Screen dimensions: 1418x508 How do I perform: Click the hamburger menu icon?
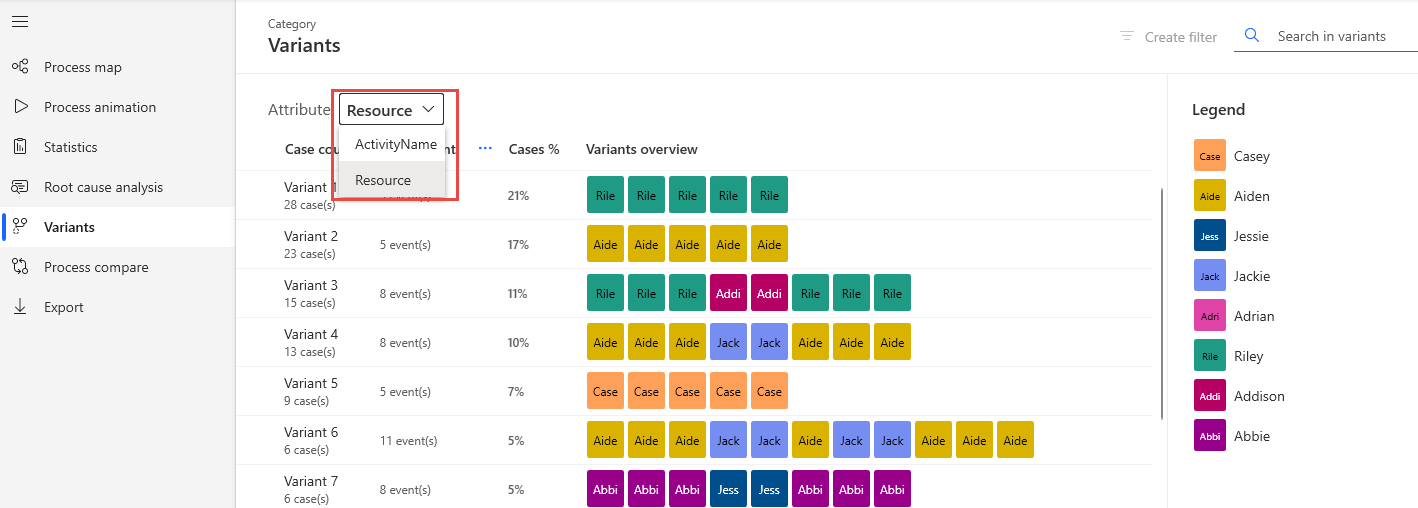20,22
